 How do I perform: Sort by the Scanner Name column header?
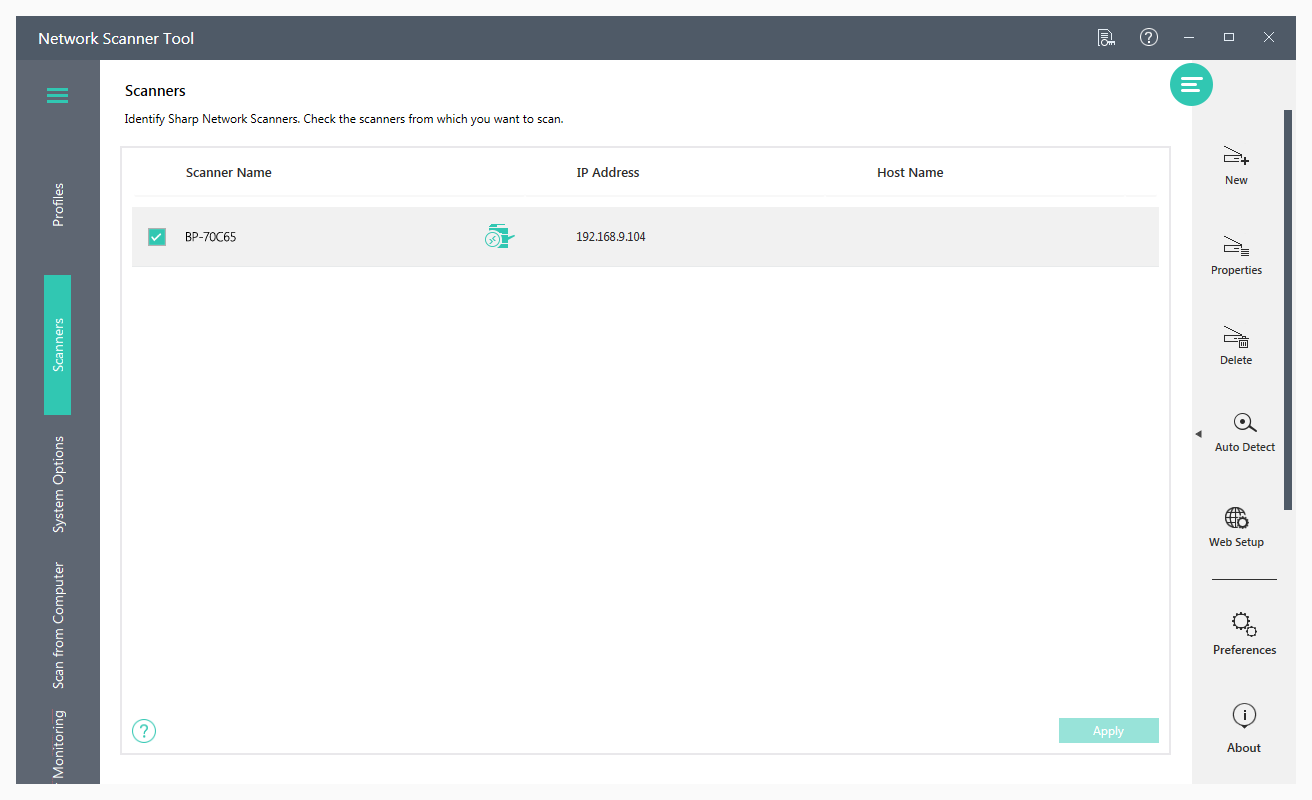pos(229,172)
